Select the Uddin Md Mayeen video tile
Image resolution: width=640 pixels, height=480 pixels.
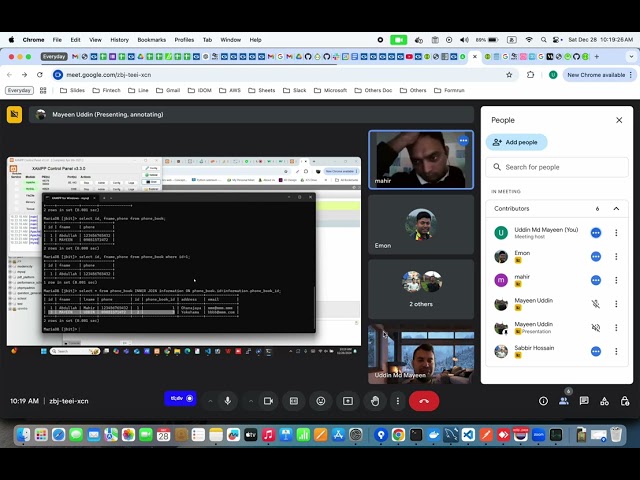coord(421,354)
